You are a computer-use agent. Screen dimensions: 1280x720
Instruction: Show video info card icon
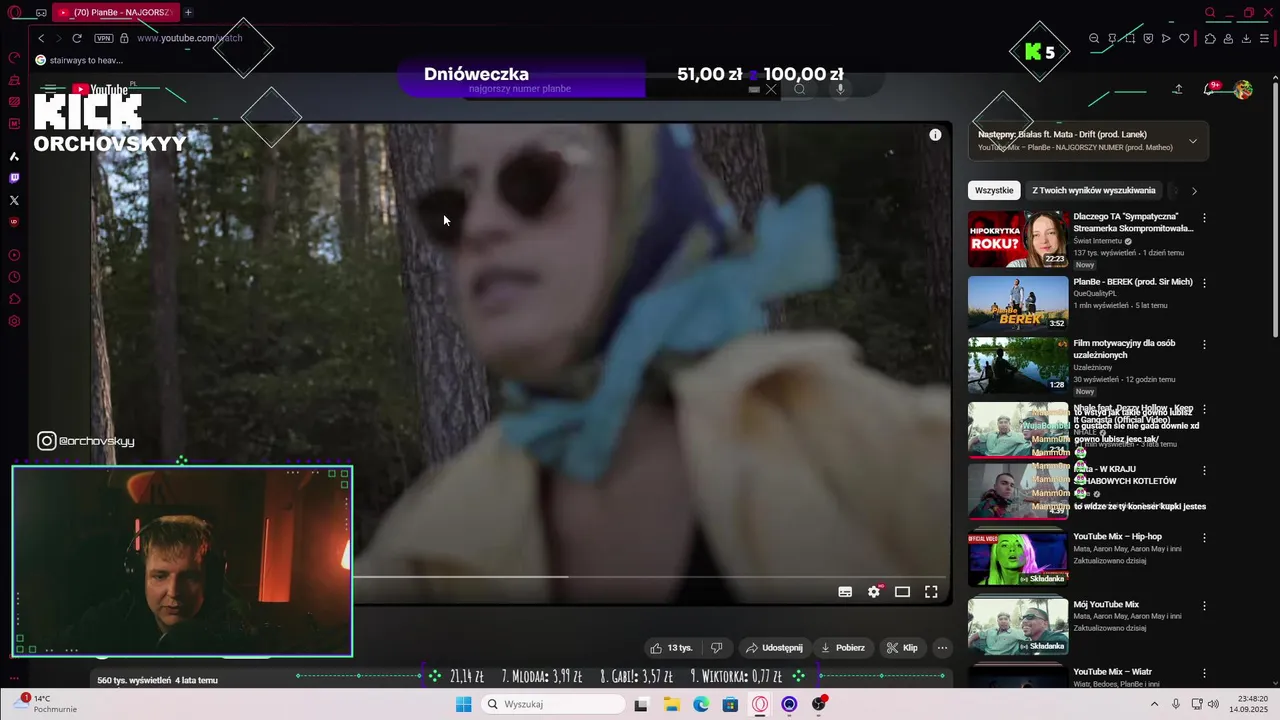(935, 135)
